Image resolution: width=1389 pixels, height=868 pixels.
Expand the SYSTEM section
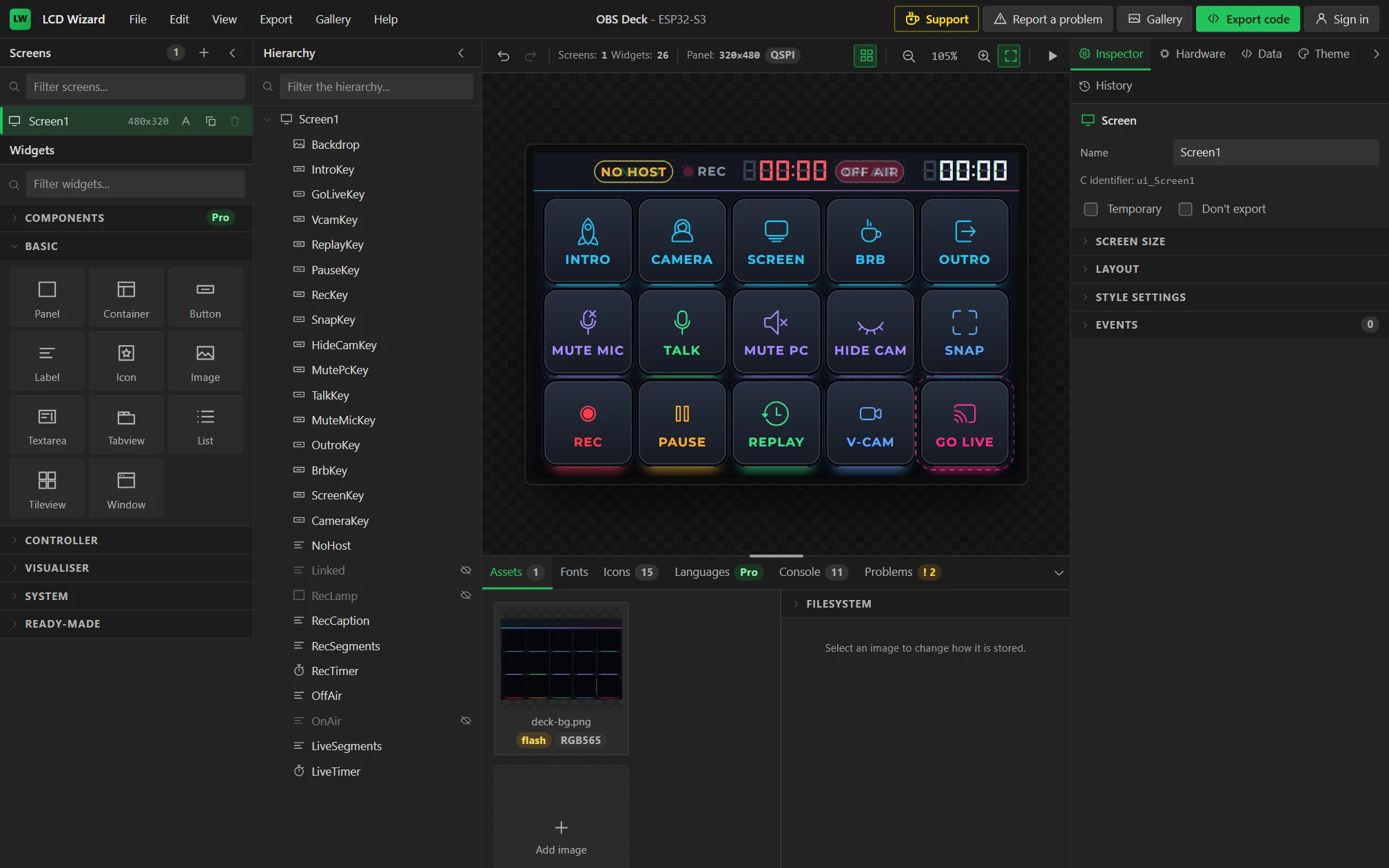click(126, 596)
